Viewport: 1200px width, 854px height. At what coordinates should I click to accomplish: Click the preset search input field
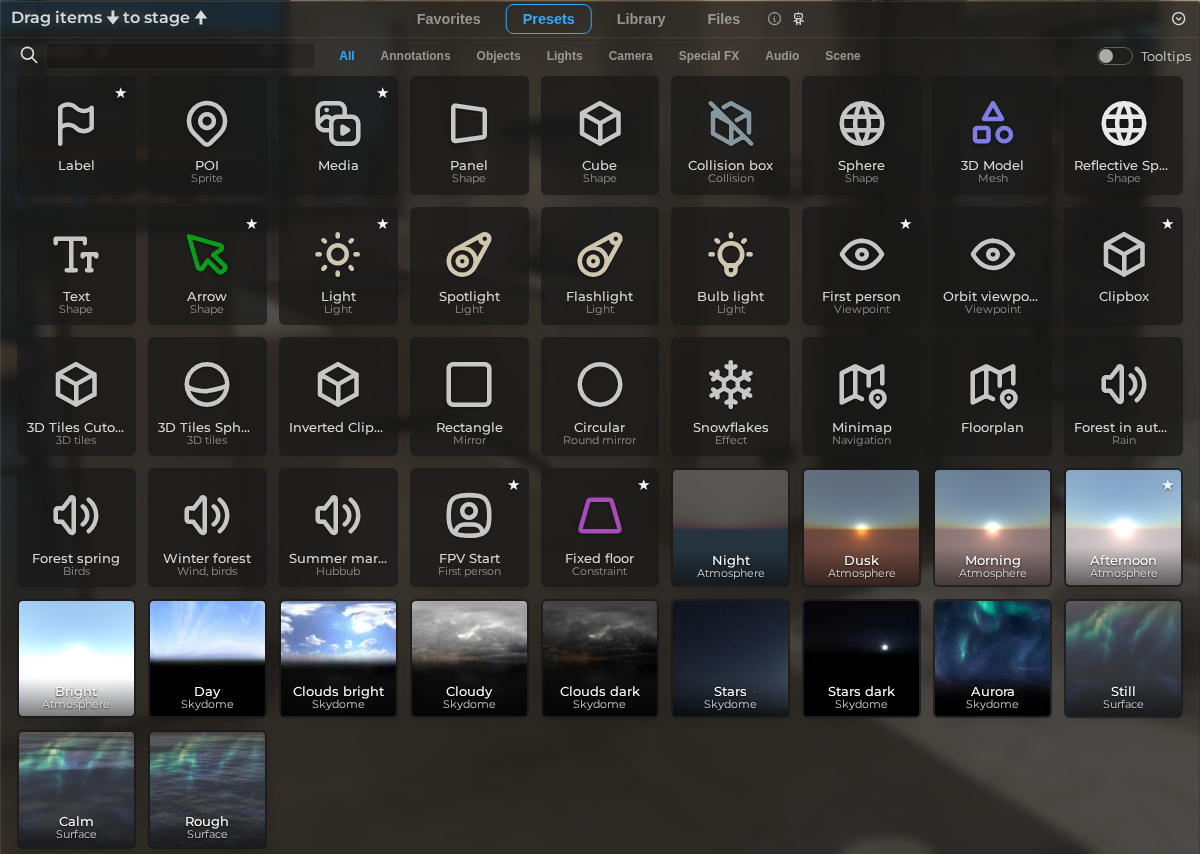pyautogui.click(x=180, y=56)
